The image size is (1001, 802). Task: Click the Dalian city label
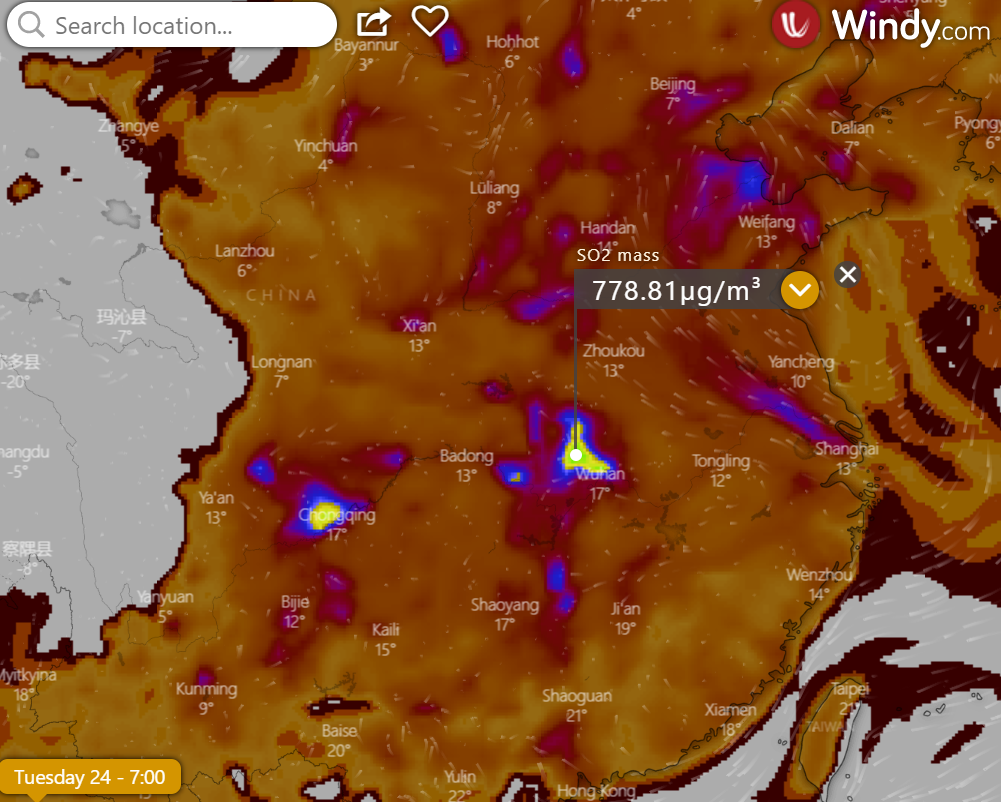pos(851,128)
